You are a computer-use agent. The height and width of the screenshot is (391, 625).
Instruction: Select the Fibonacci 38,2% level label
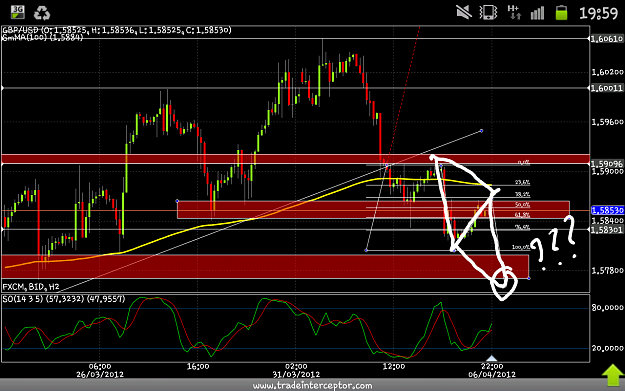tap(522, 195)
